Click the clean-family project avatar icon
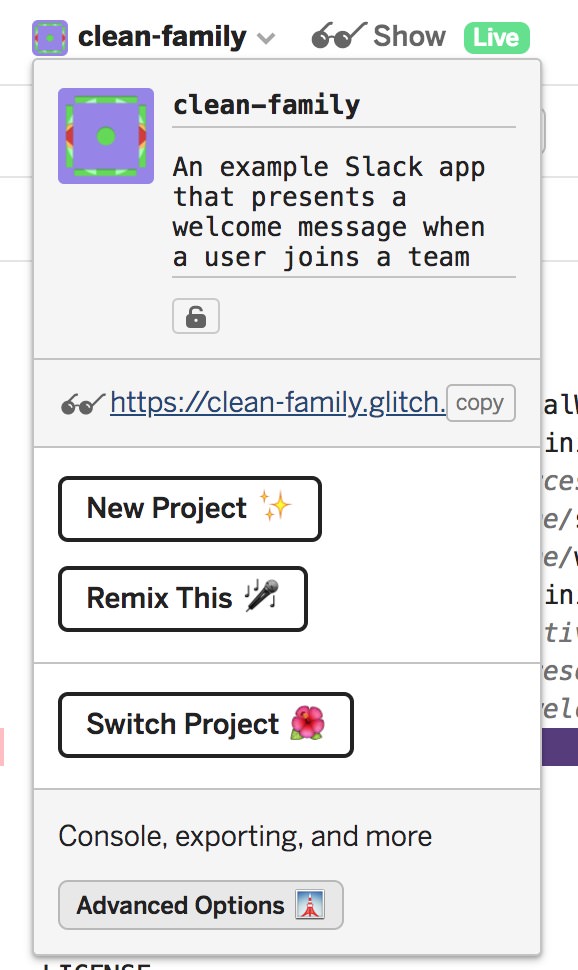Screen dimensions: 578x970 [x=48, y=36]
